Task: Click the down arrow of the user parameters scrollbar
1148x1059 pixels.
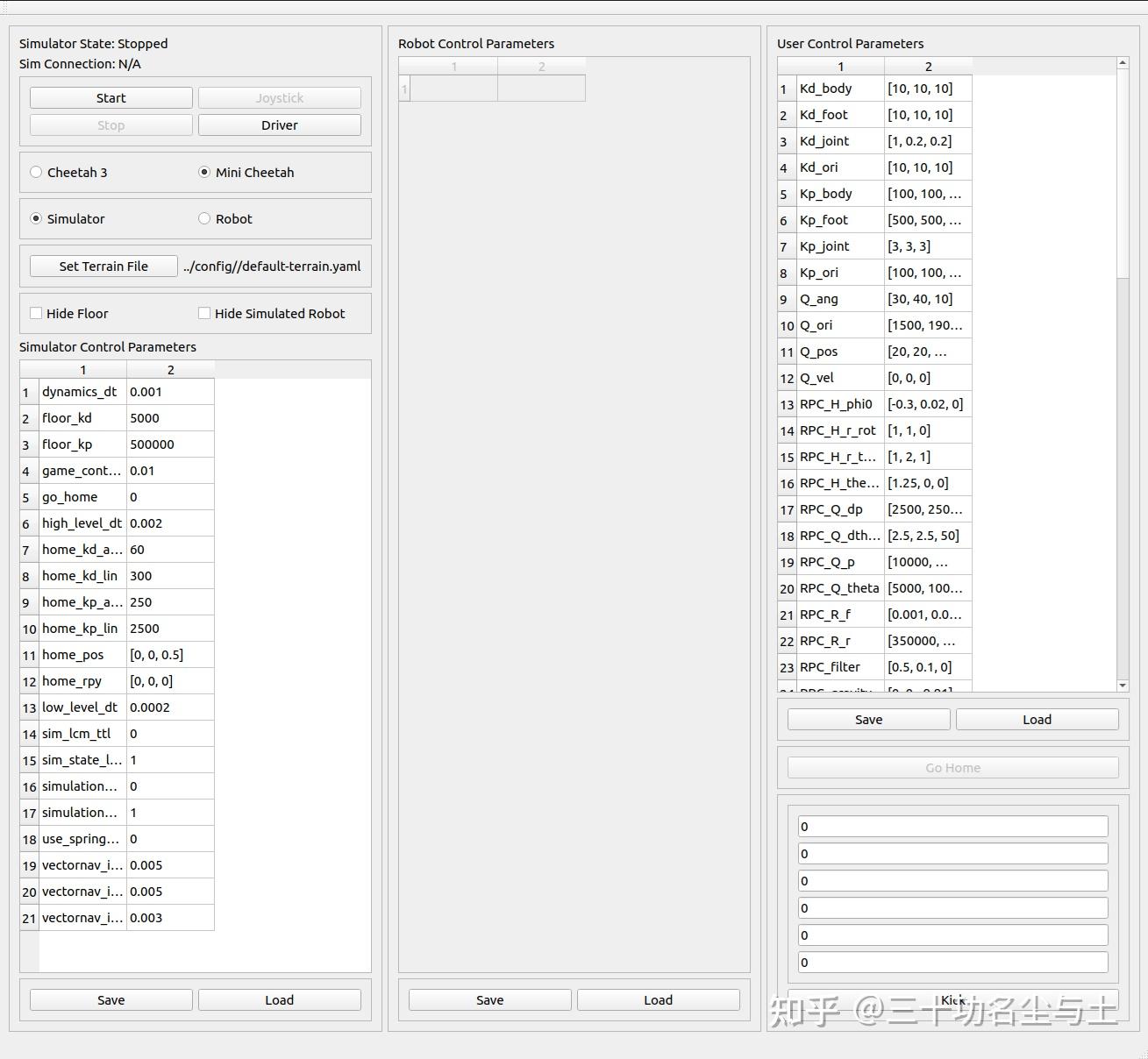Action: 1123,686
